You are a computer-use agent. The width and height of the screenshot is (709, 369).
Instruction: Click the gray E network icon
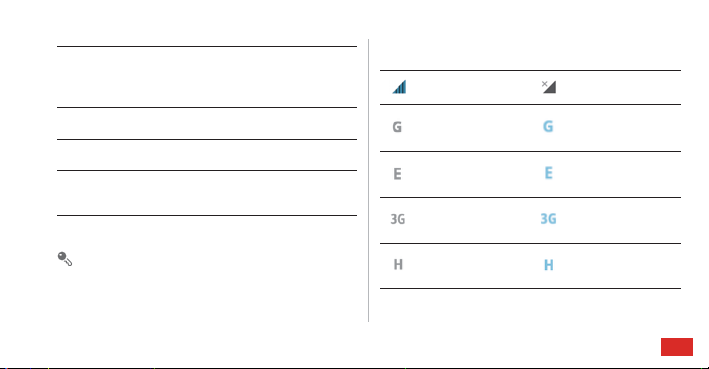tap(397, 174)
